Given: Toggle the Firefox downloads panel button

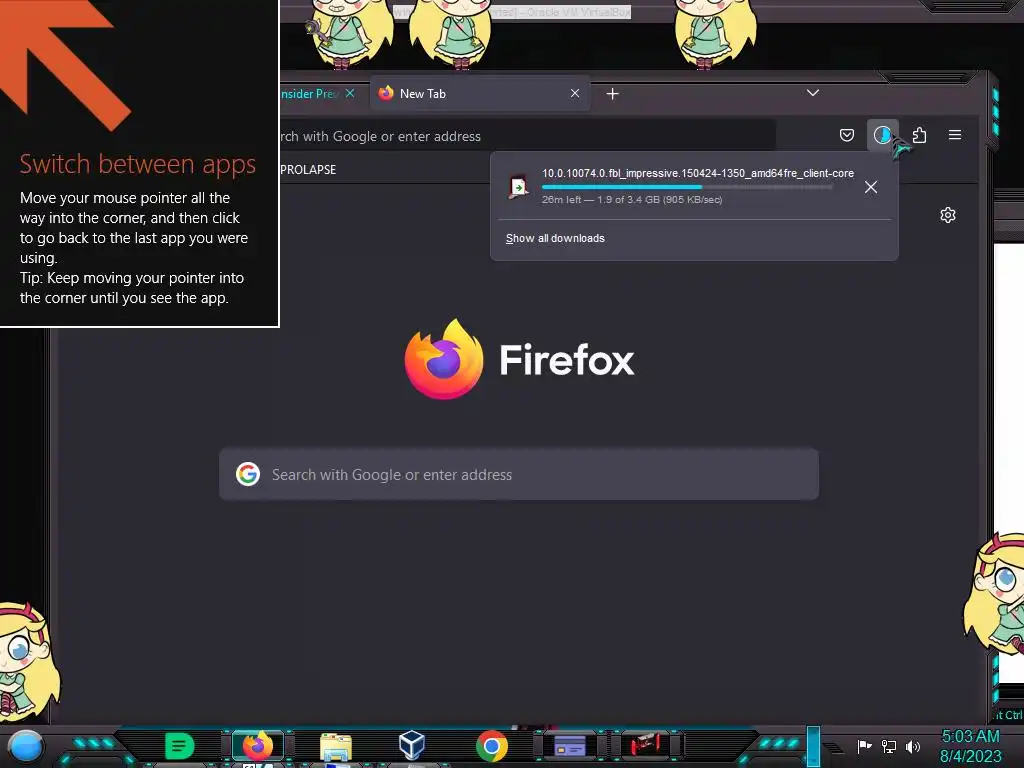Looking at the screenshot, I should (882, 135).
